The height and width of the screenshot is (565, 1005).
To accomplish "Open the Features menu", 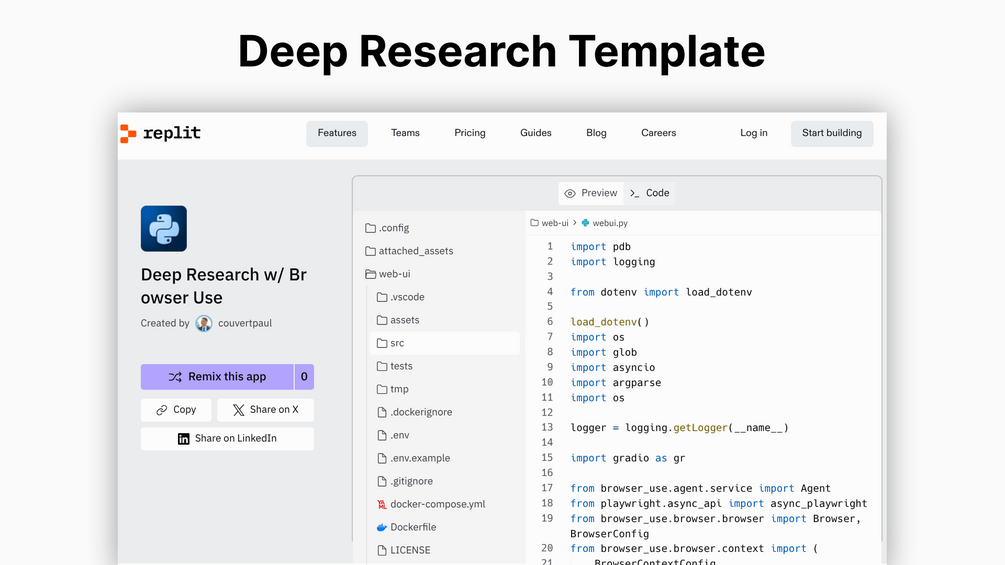I will pos(337,133).
